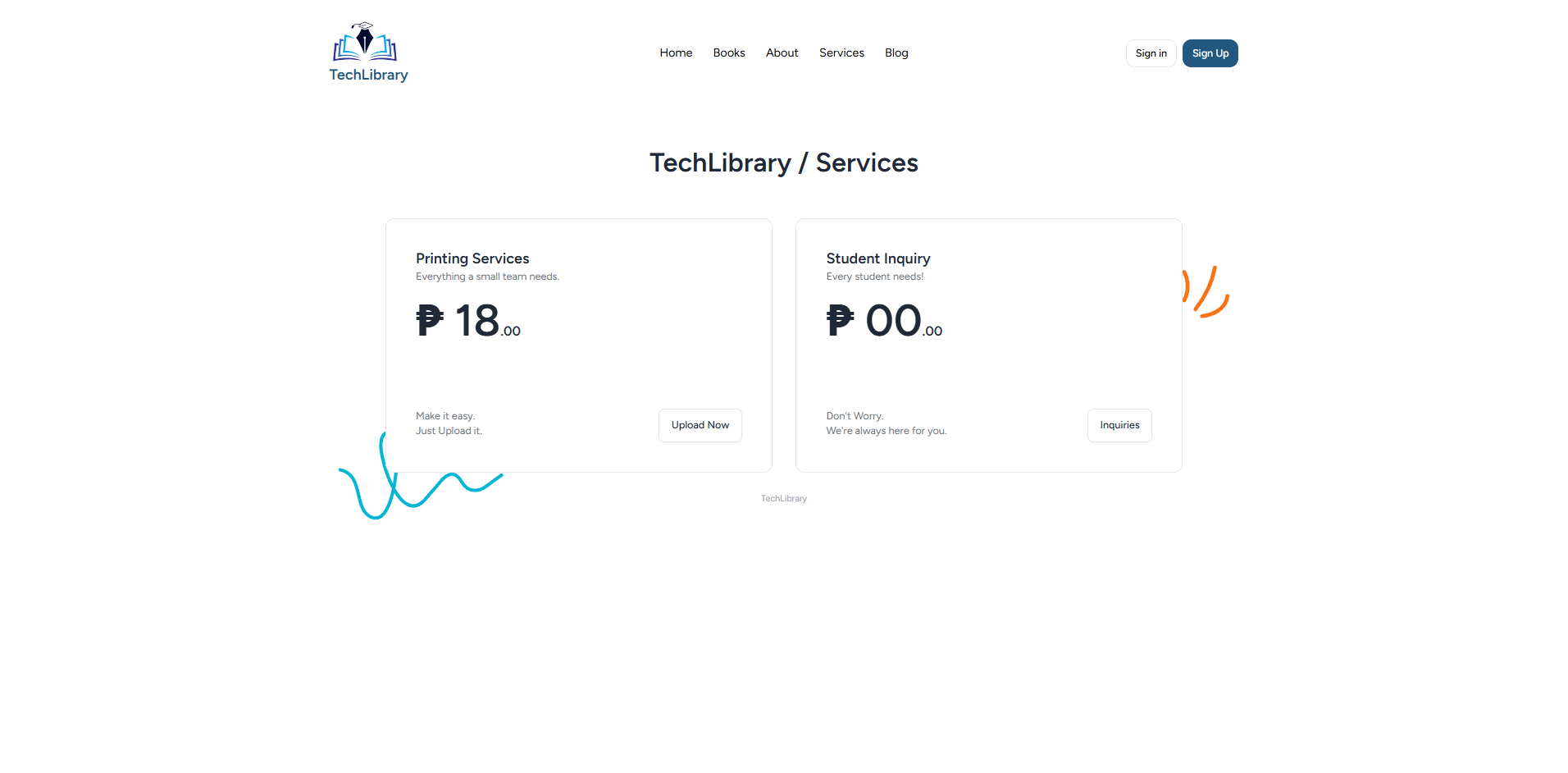Click the Inquiries button
The height and width of the screenshot is (773, 1568).
coord(1119,425)
